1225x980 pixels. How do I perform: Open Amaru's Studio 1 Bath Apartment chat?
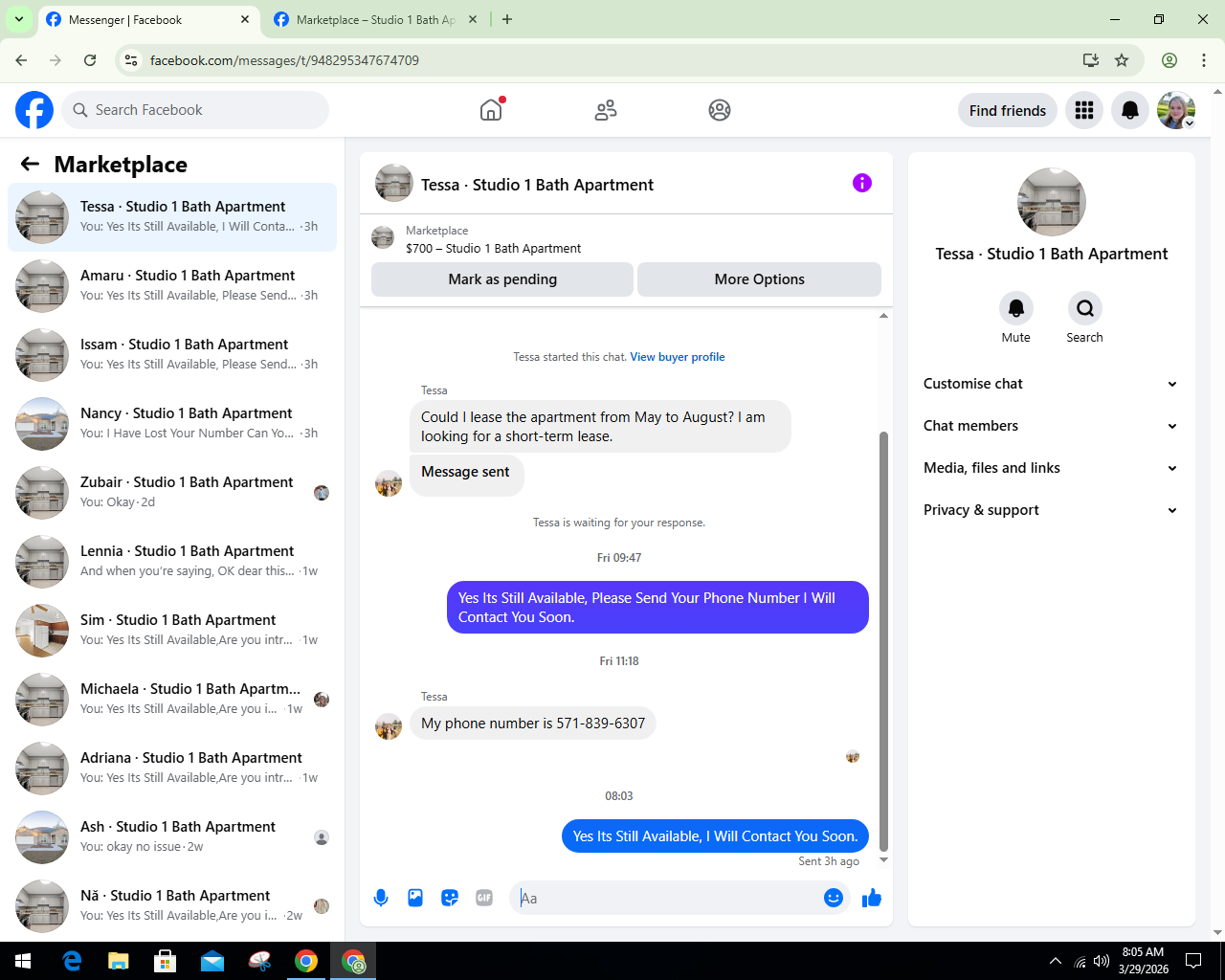coord(172,286)
